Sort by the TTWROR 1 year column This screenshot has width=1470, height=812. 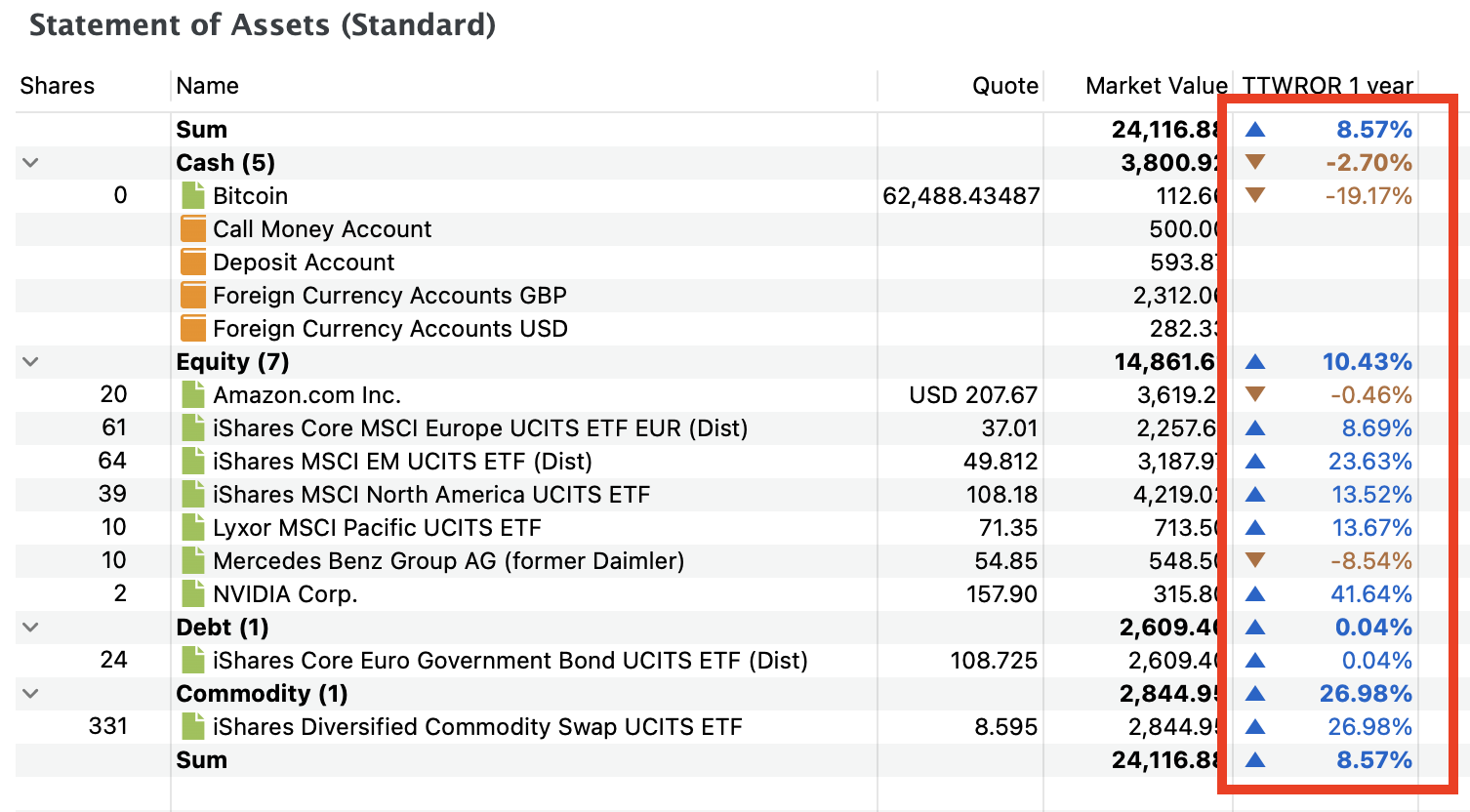click(1327, 86)
